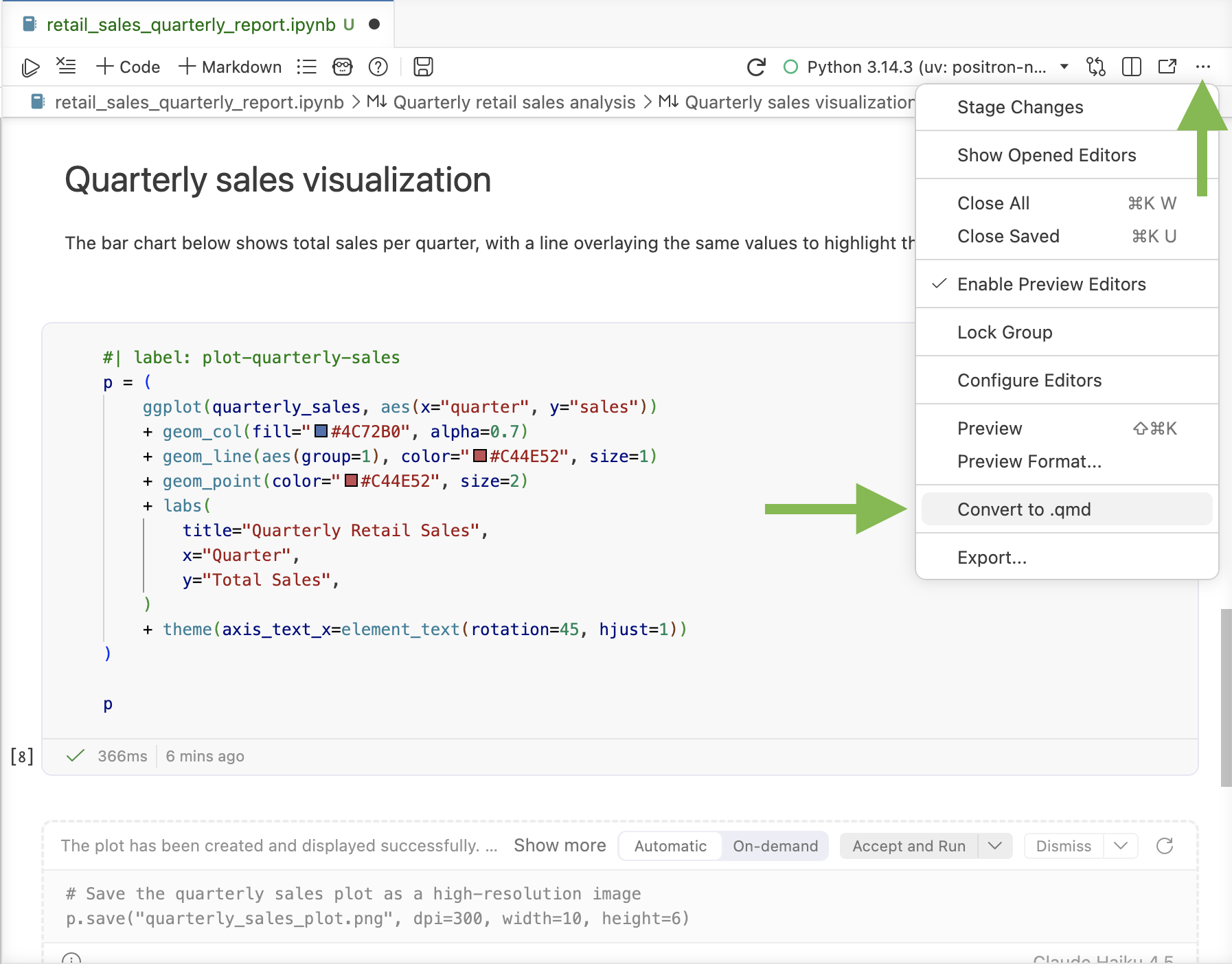The image size is (1232, 964).
Task: Toggle Enable Preview Editors option
Action: coord(1066,284)
